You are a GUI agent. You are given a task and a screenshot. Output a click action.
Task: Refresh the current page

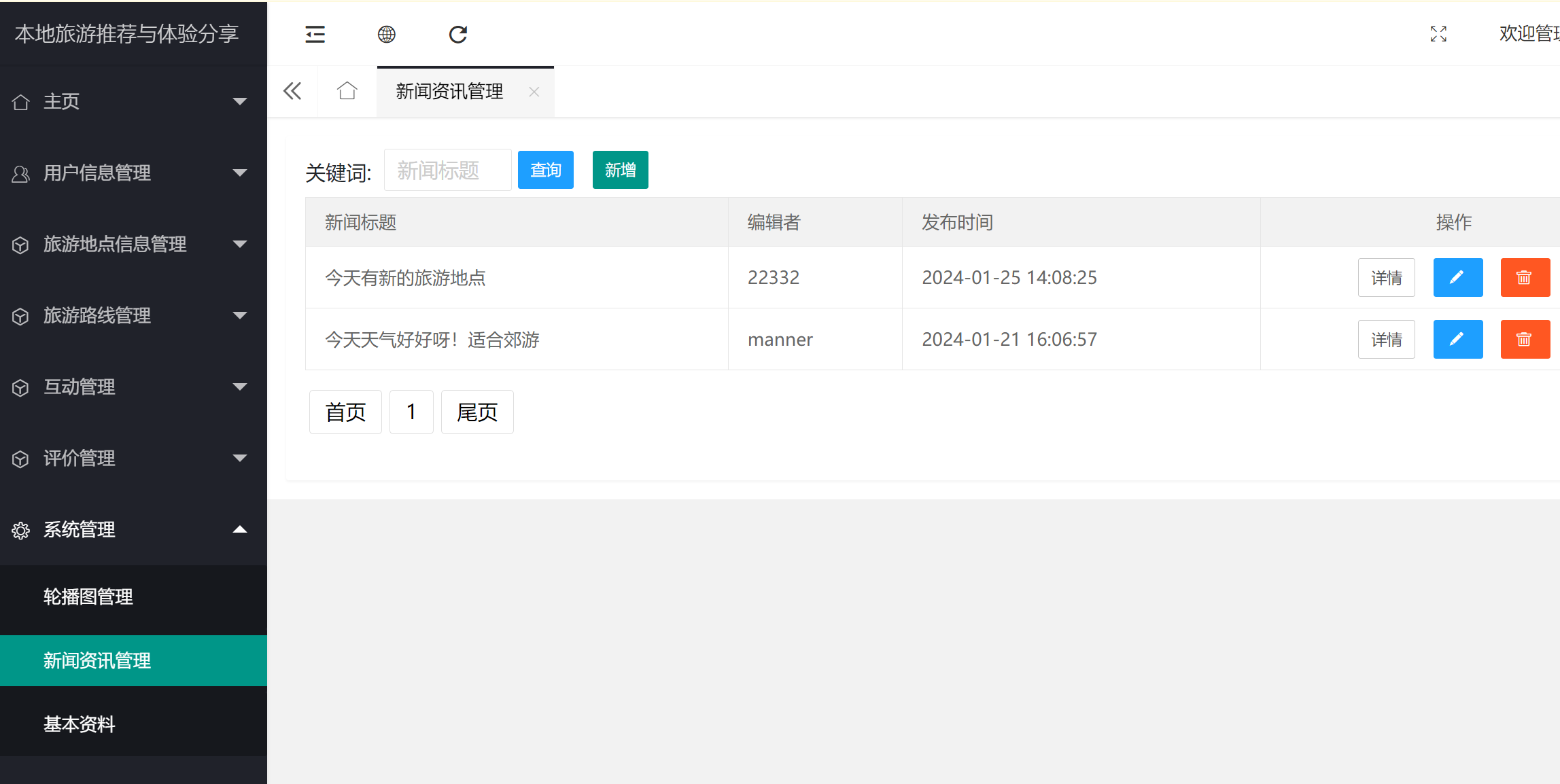(457, 33)
